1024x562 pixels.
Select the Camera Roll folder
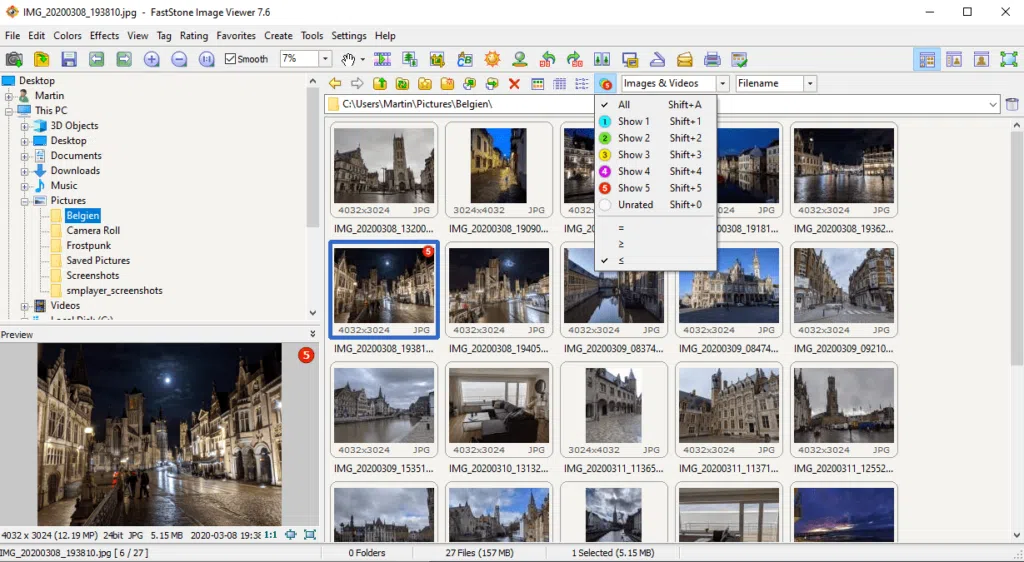pos(93,231)
